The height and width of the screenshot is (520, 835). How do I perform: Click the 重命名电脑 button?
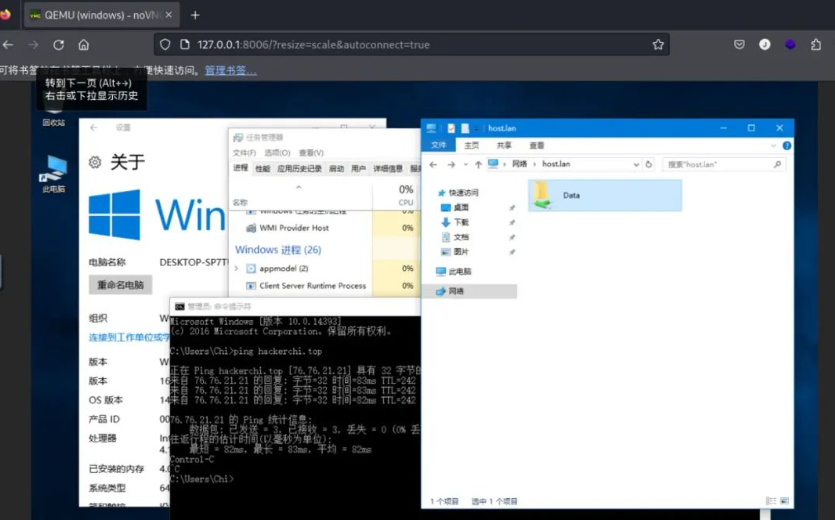tap(120, 285)
